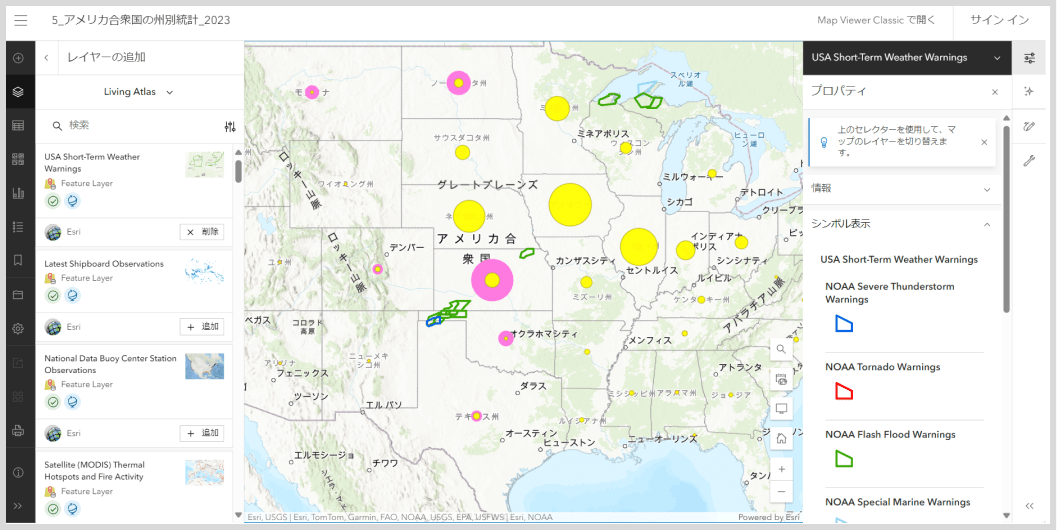Open the Basemap gallery icon in sidebar
The height and width of the screenshot is (530, 1057).
click(18, 159)
